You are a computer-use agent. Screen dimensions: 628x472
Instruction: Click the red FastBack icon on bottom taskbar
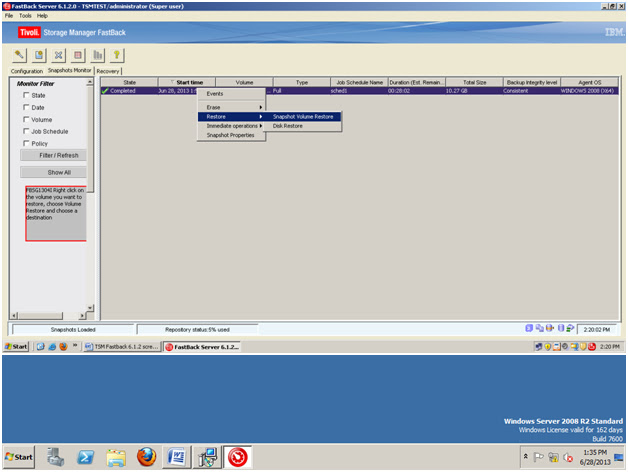[238, 457]
